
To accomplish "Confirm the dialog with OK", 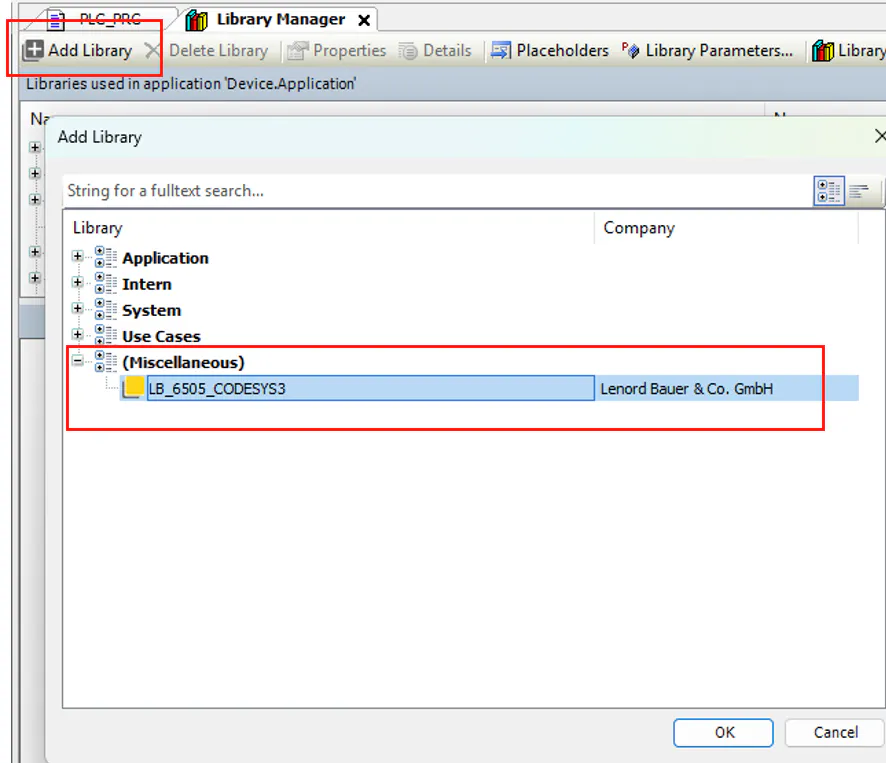I will coord(724,732).
